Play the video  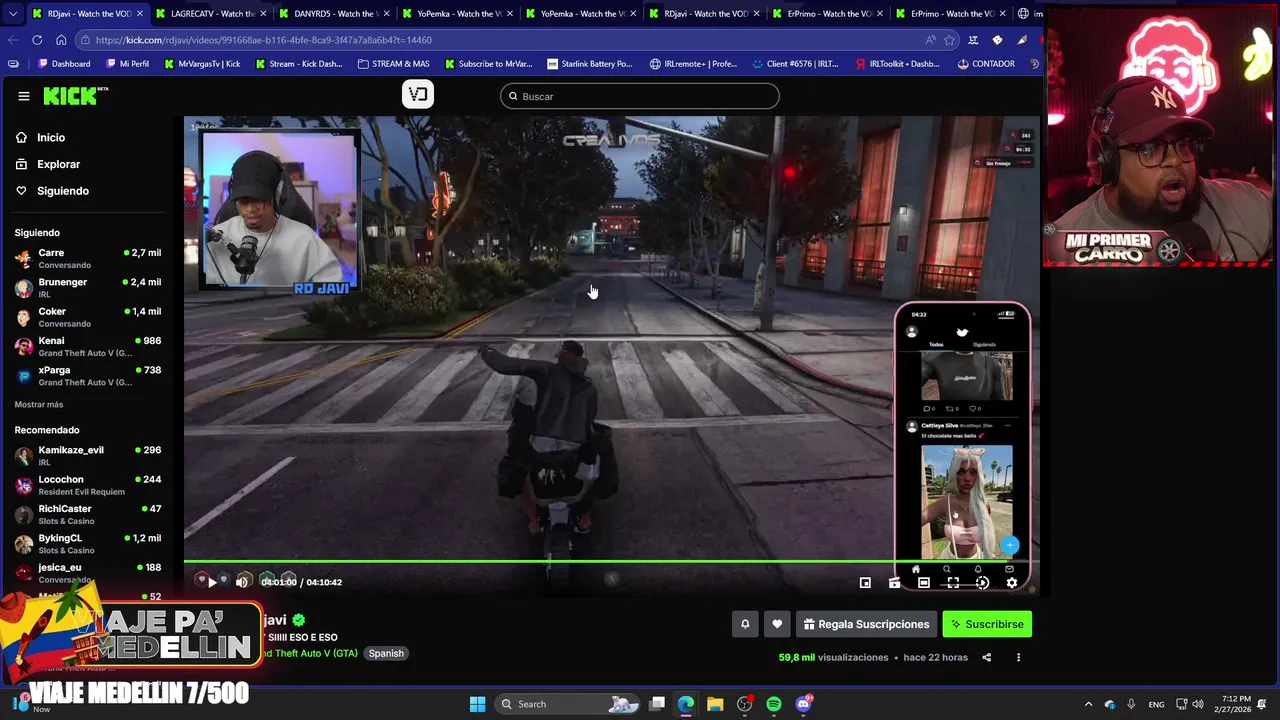coord(212,582)
